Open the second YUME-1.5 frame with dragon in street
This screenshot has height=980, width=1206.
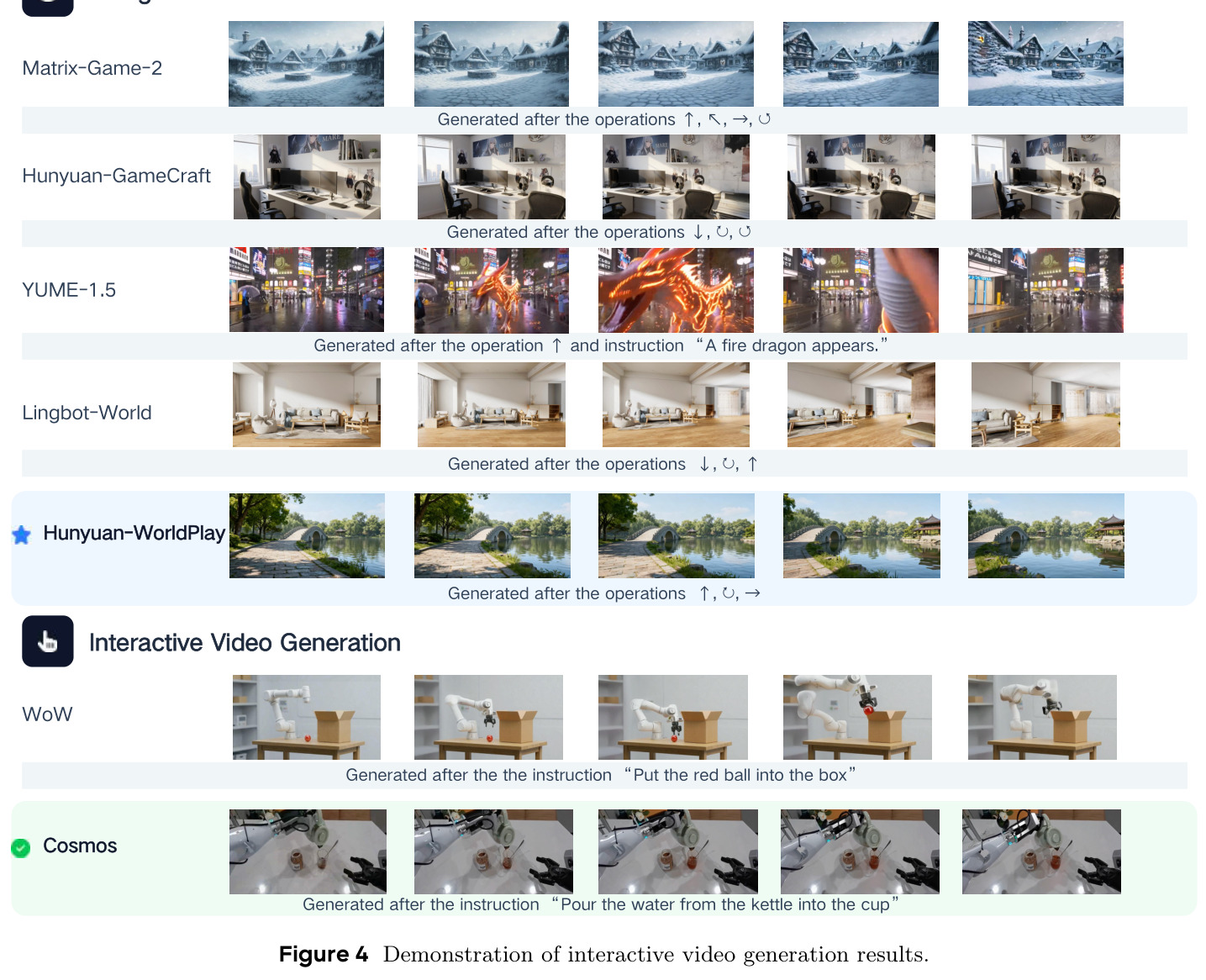[492, 290]
